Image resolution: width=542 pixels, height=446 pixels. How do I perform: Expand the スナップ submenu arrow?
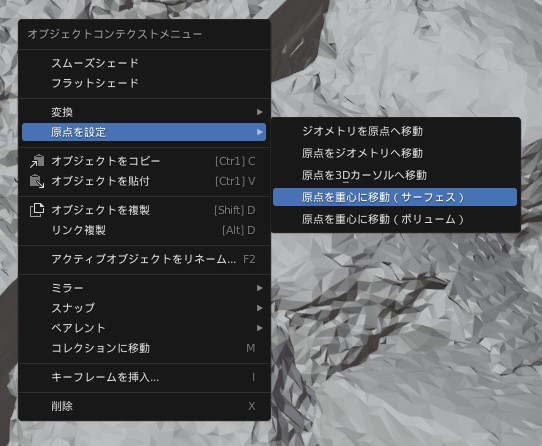(260, 308)
